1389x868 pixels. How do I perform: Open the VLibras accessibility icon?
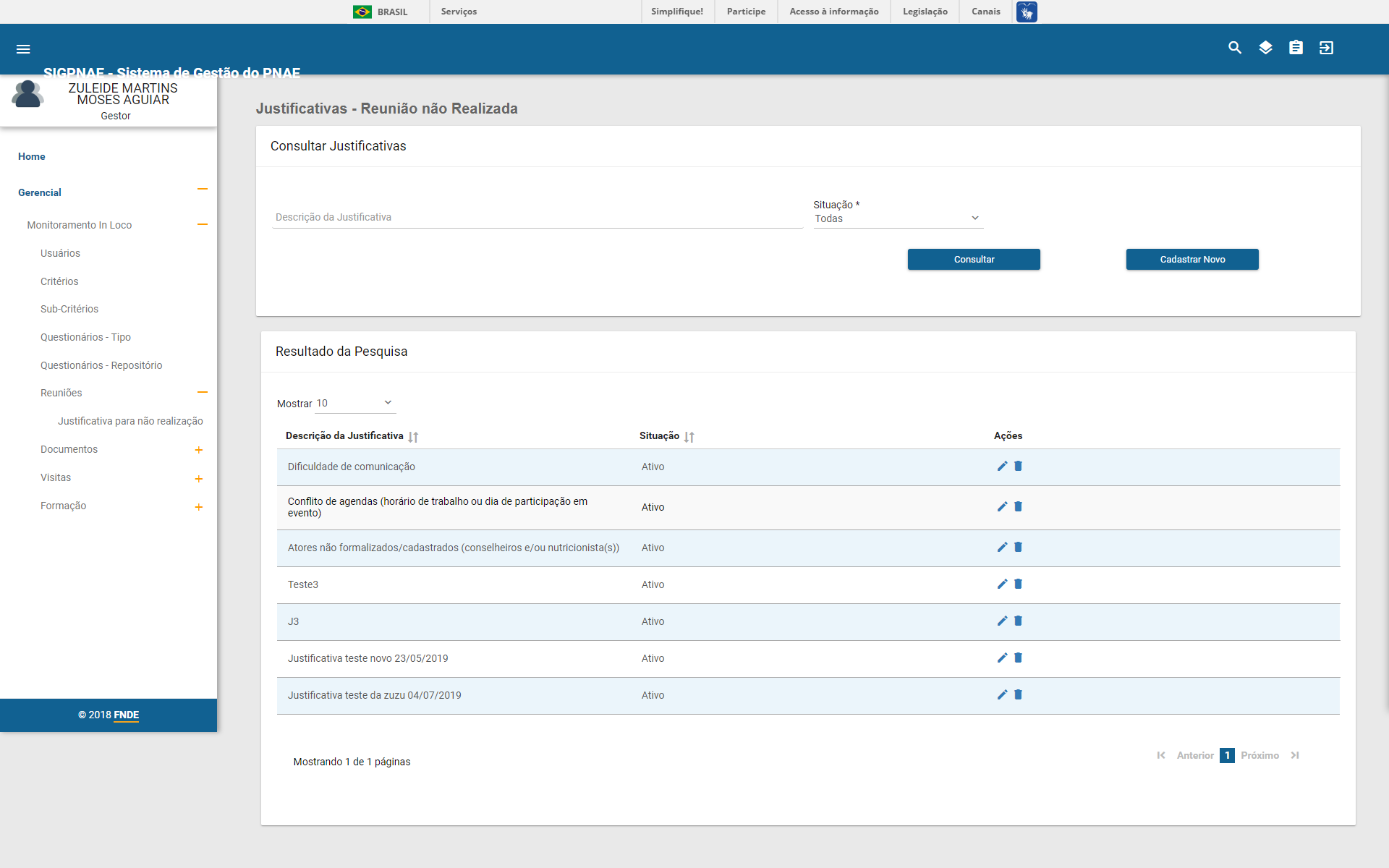1027,12
